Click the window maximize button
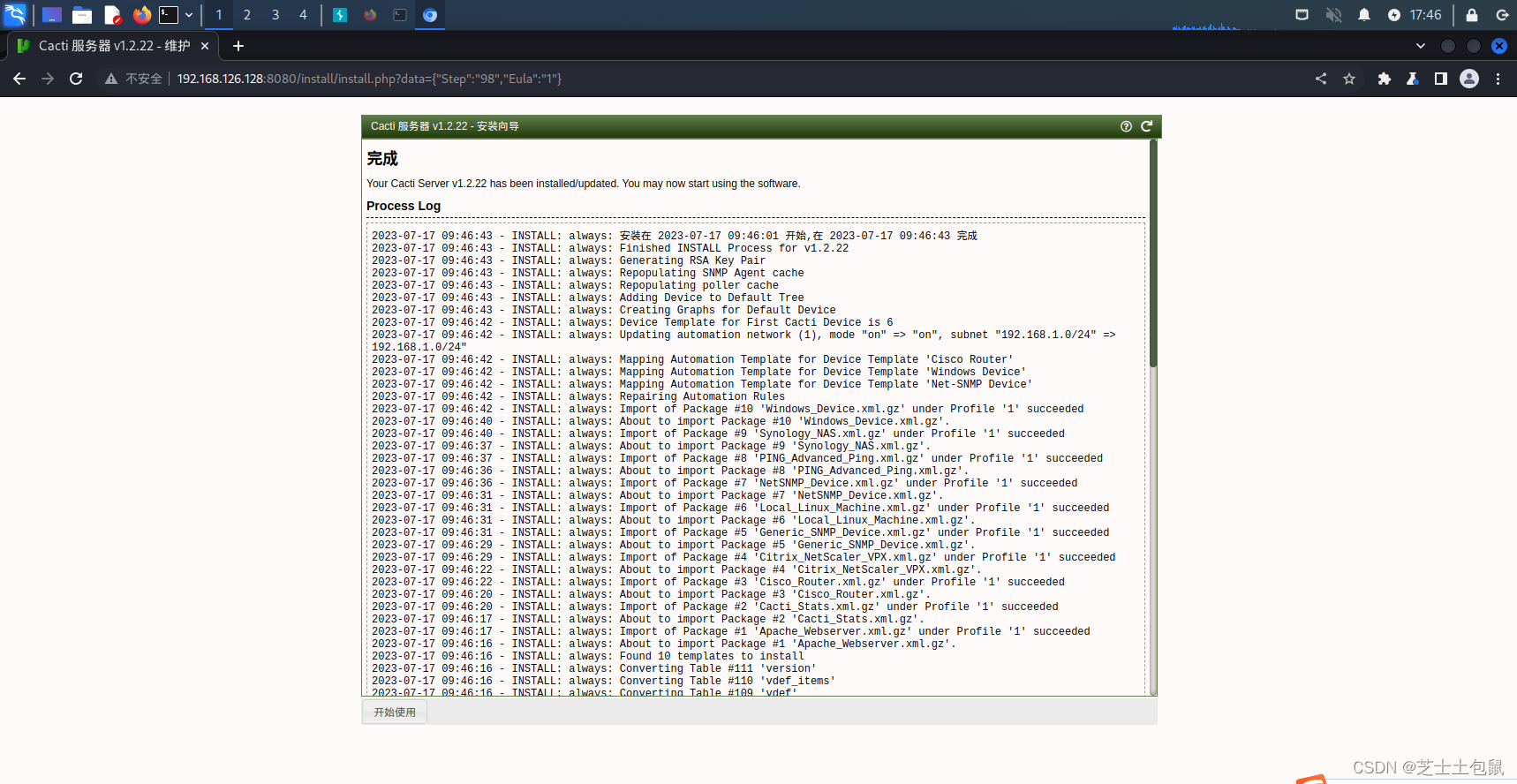 1474,46
